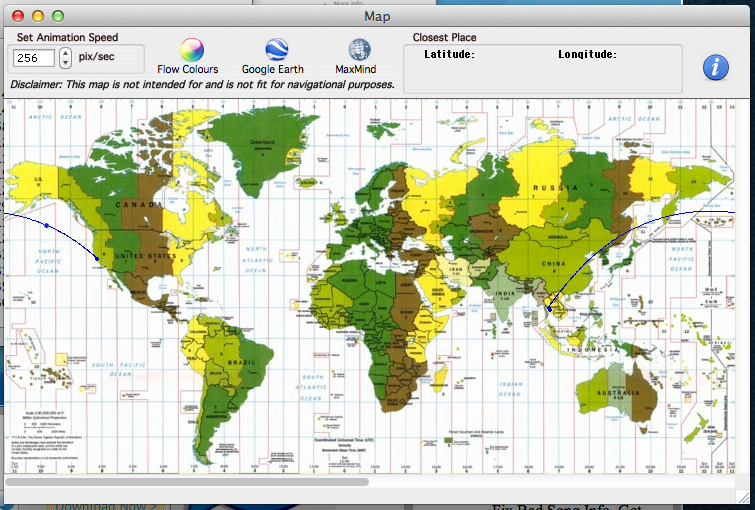Click the Flow Colours label
This screenshot has height=510, width=755.
pos(188,70)
